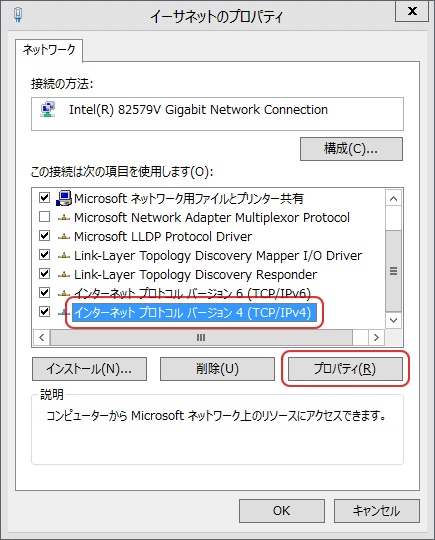The width and height of the screenshot is (435, 540).
Task: Click the インストール(N)... button
Action: [x=89, y=369]
